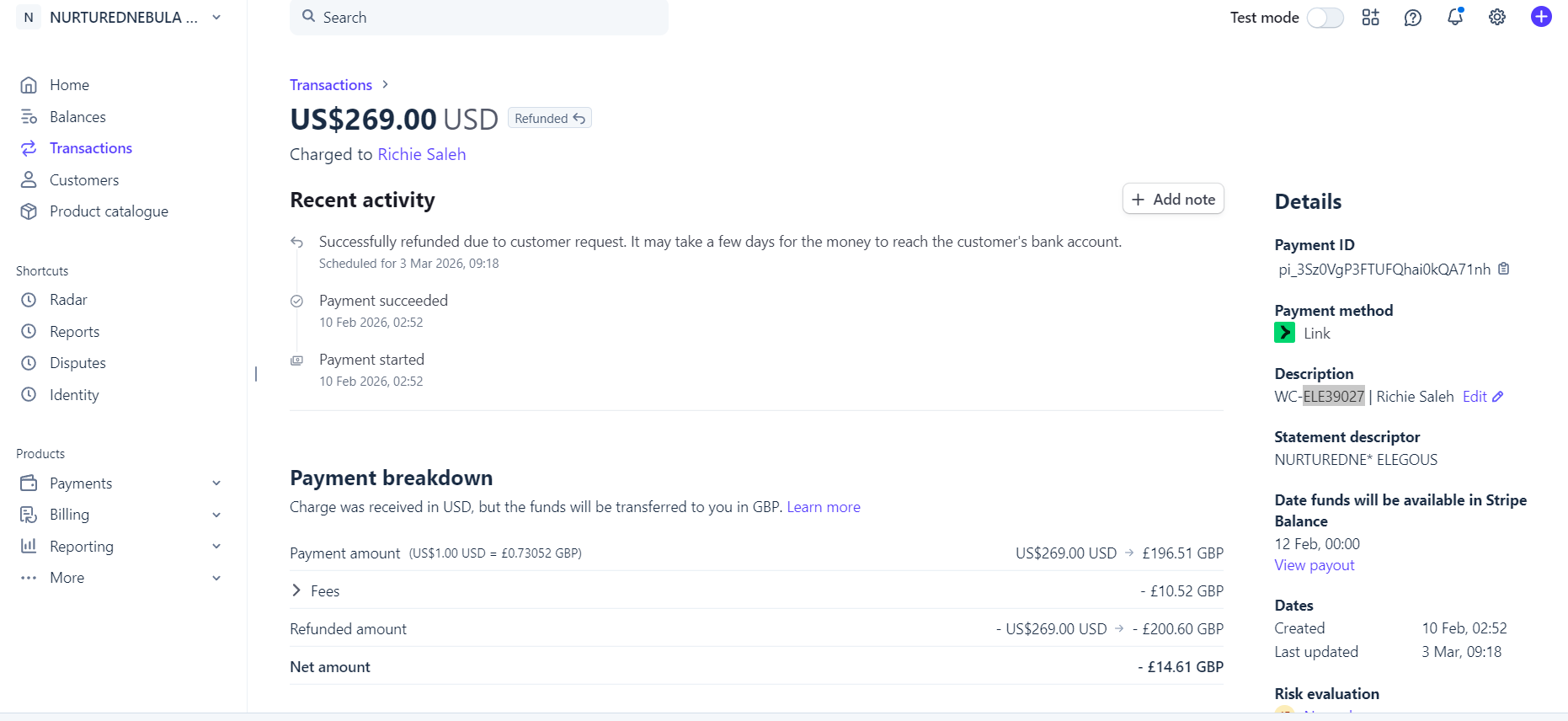The image size is (1568, 721).
Task: Click the help question mark icon
Action: point(1413,17)
